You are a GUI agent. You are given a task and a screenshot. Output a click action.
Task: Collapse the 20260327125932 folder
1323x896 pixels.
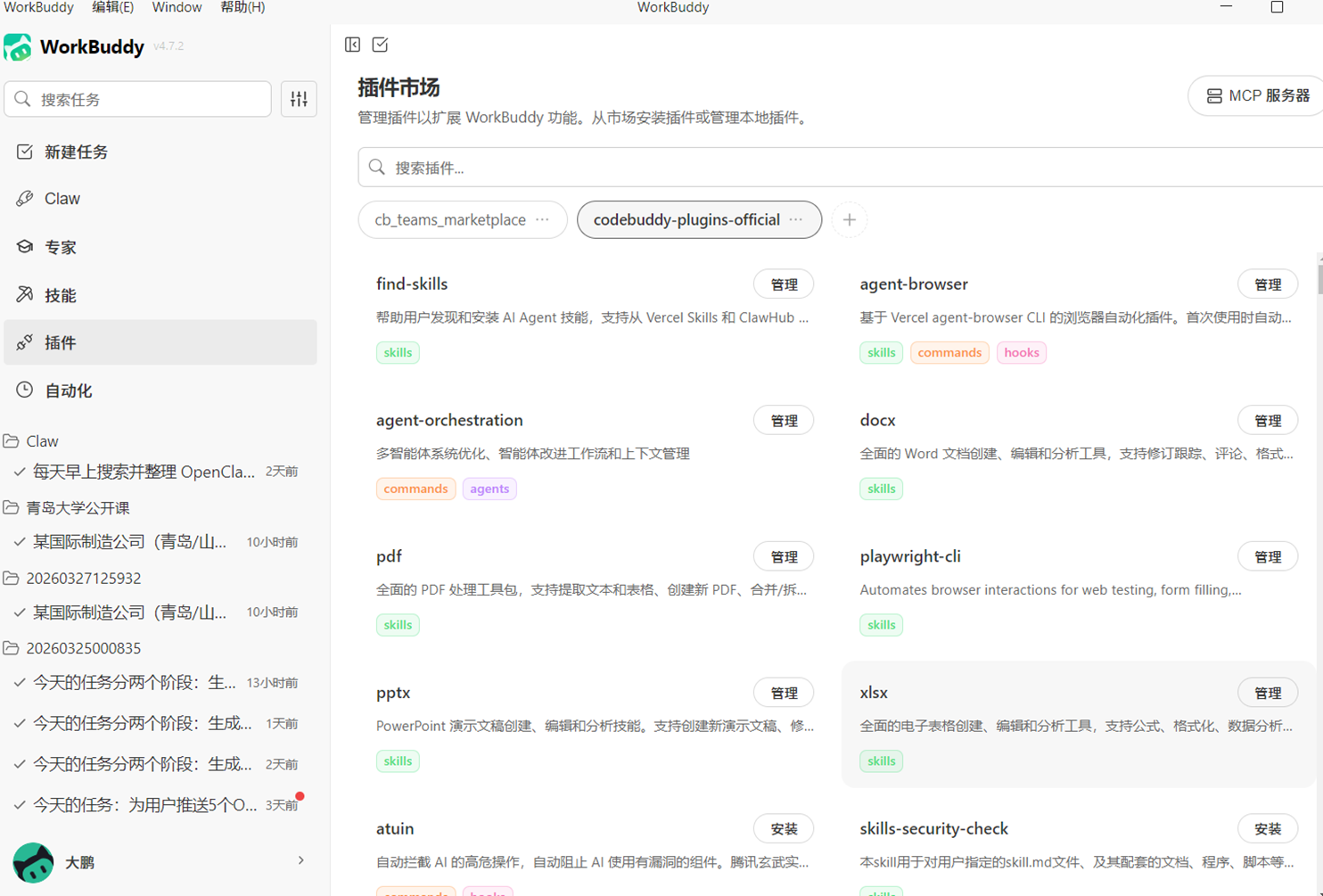[x=11, y=578]
